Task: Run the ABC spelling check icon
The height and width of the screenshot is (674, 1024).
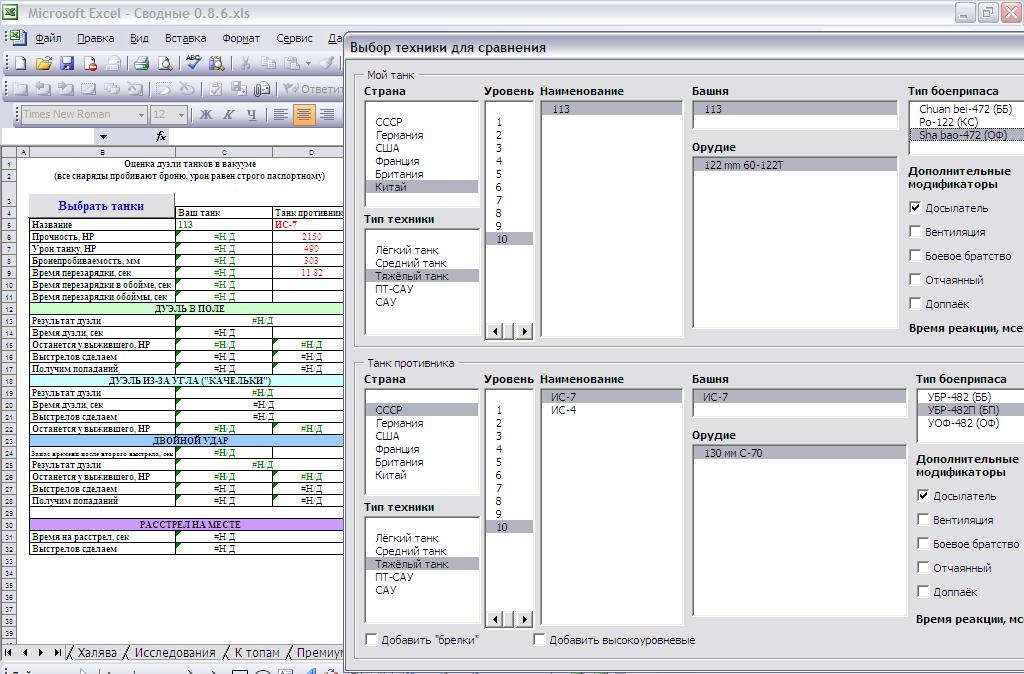Action: point(193,63)
